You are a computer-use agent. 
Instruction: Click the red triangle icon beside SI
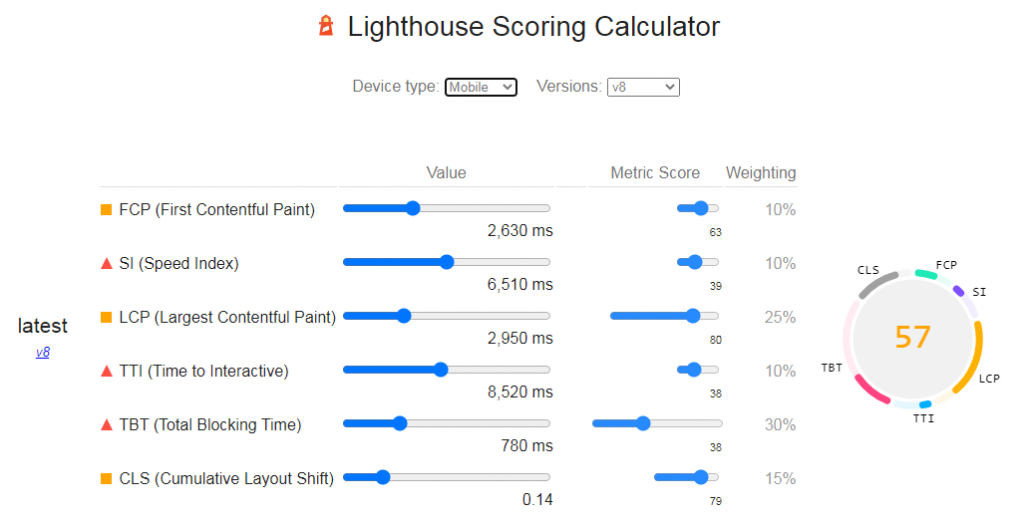pos(106,264)
